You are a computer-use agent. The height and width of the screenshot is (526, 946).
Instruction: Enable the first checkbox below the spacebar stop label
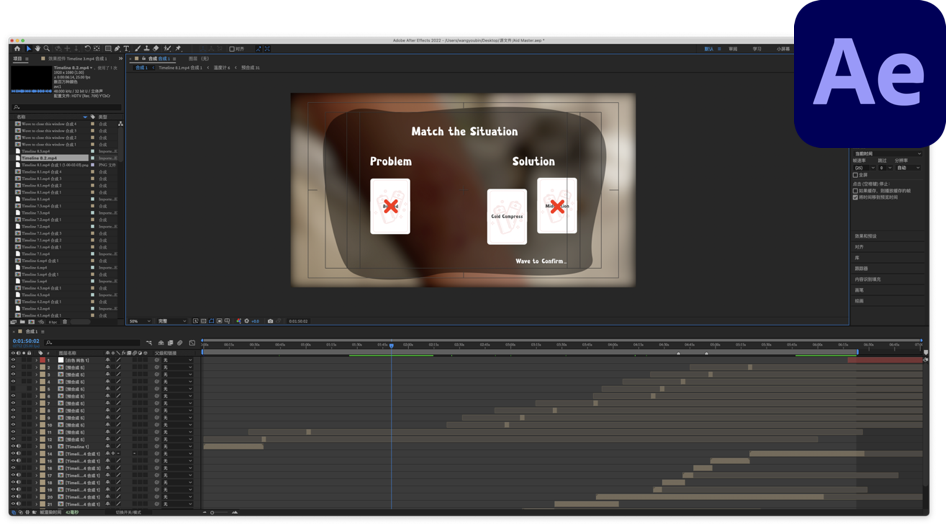pyautogui.click(x=856, y=191)
